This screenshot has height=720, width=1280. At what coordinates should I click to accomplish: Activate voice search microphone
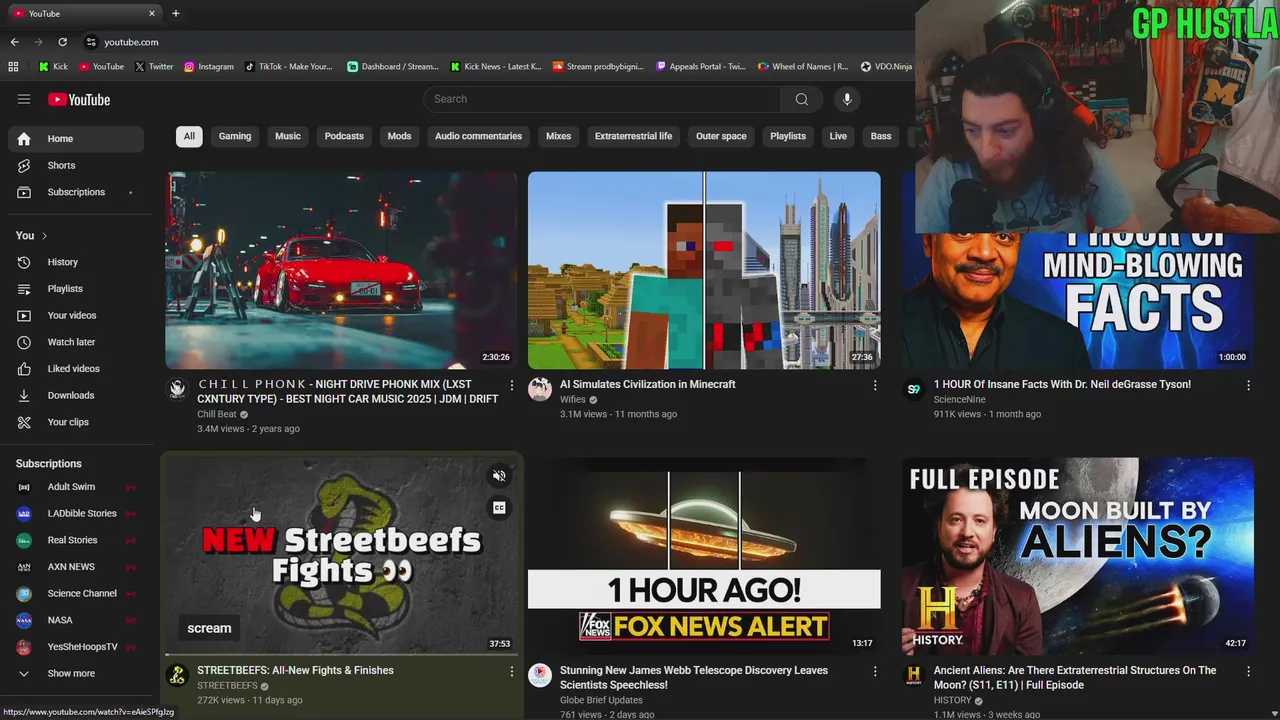(847, 99)
